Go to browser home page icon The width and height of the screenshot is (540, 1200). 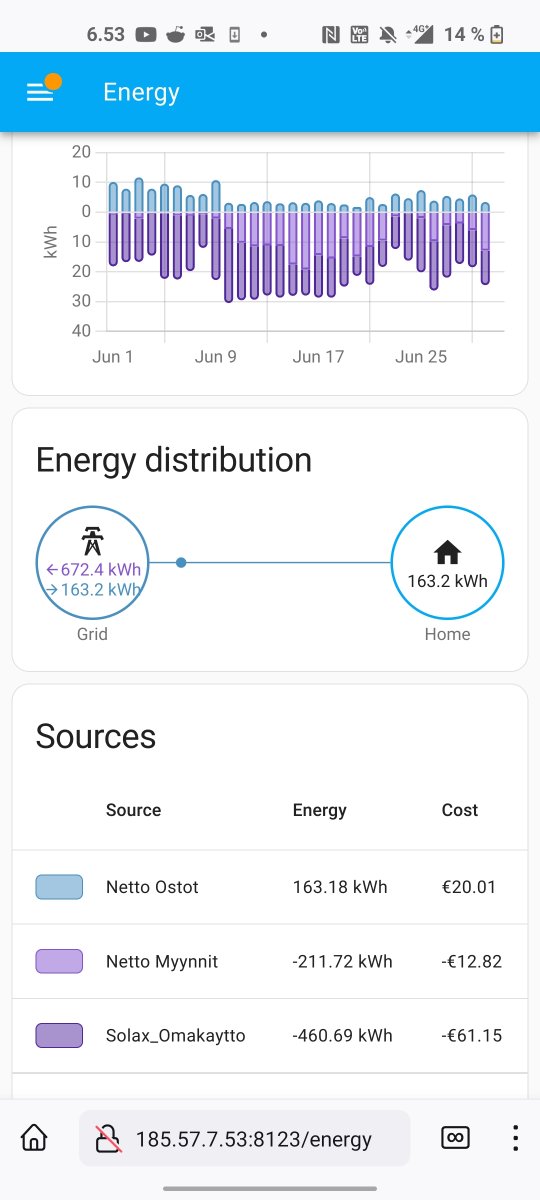pyautogui.click(x=34, y=1138)
